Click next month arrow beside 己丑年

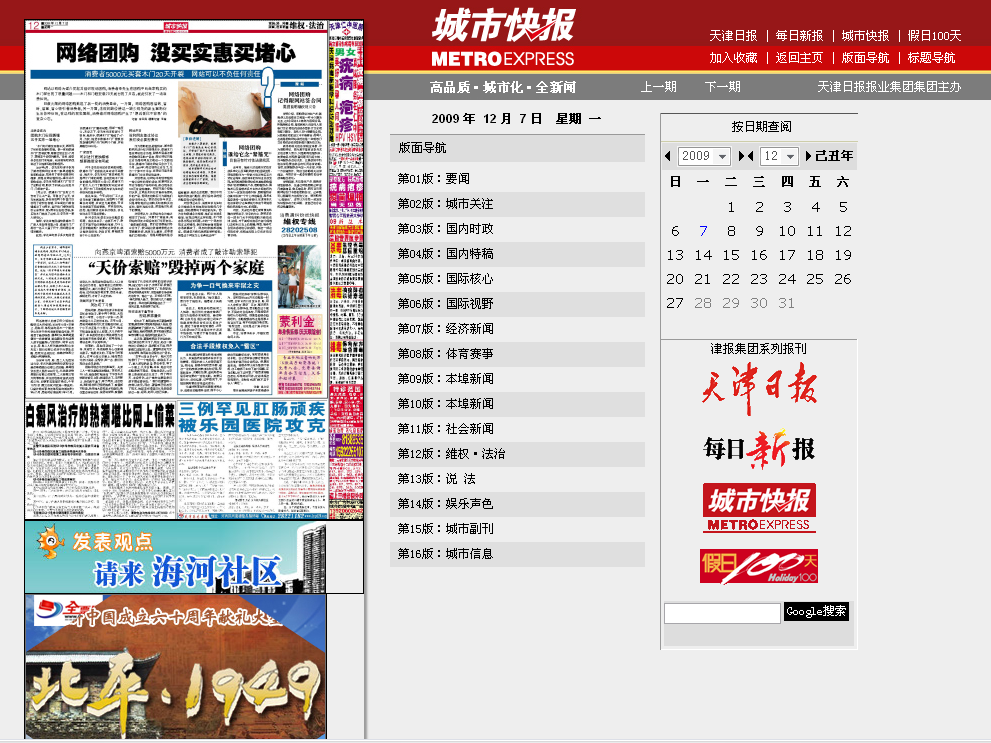808,156
